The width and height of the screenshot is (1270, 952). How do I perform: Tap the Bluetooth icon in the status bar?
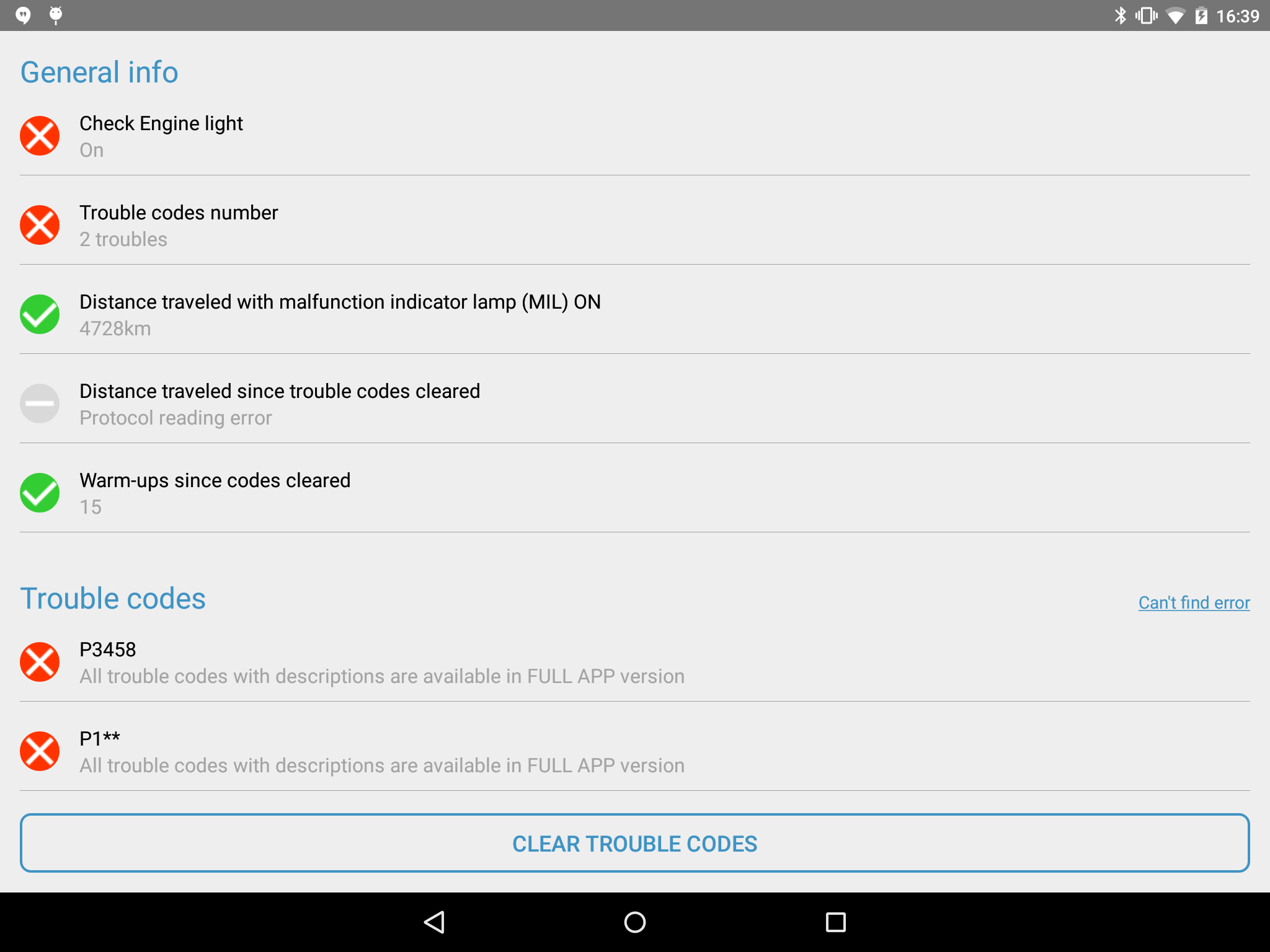[1120, 15]
